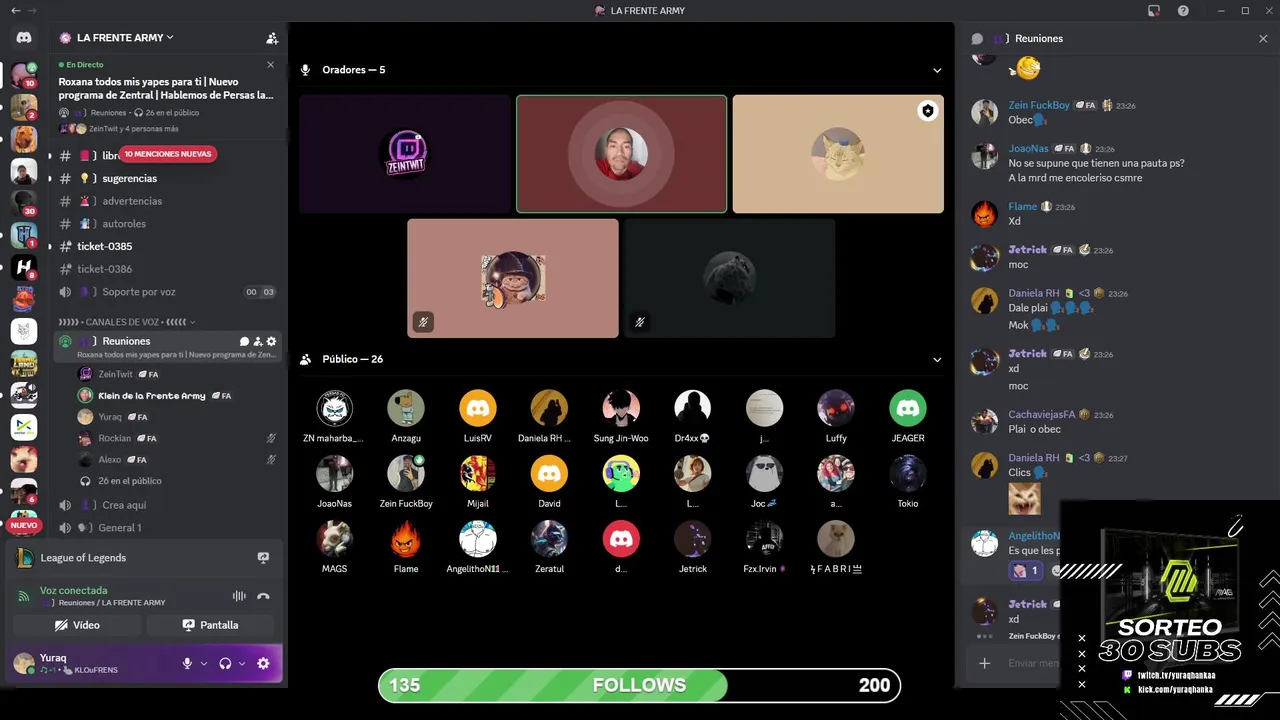
Task: Click the moderator shield badge on cat speaker
Action: (x=928, y=111)
